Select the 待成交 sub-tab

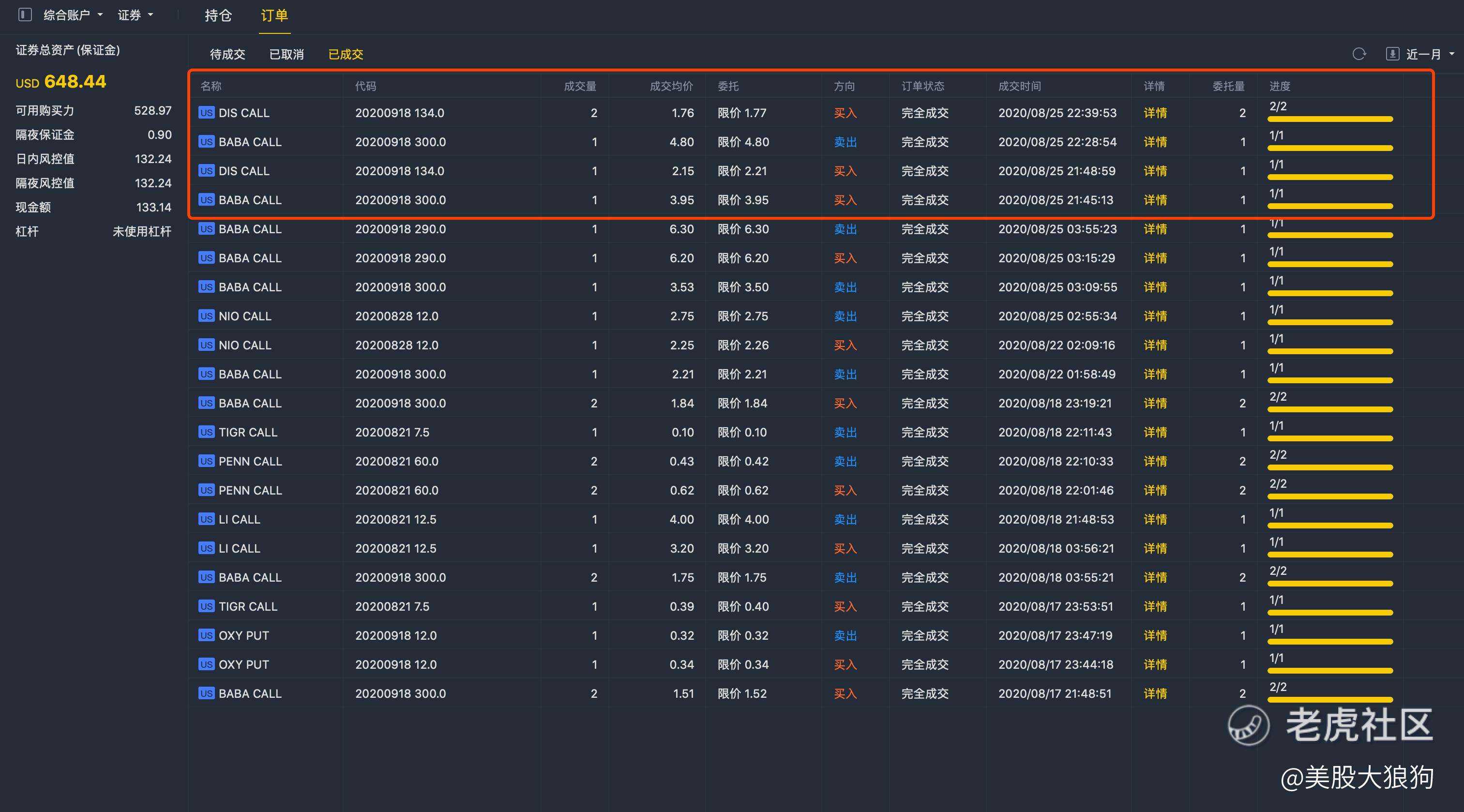(x=227, y=55)
